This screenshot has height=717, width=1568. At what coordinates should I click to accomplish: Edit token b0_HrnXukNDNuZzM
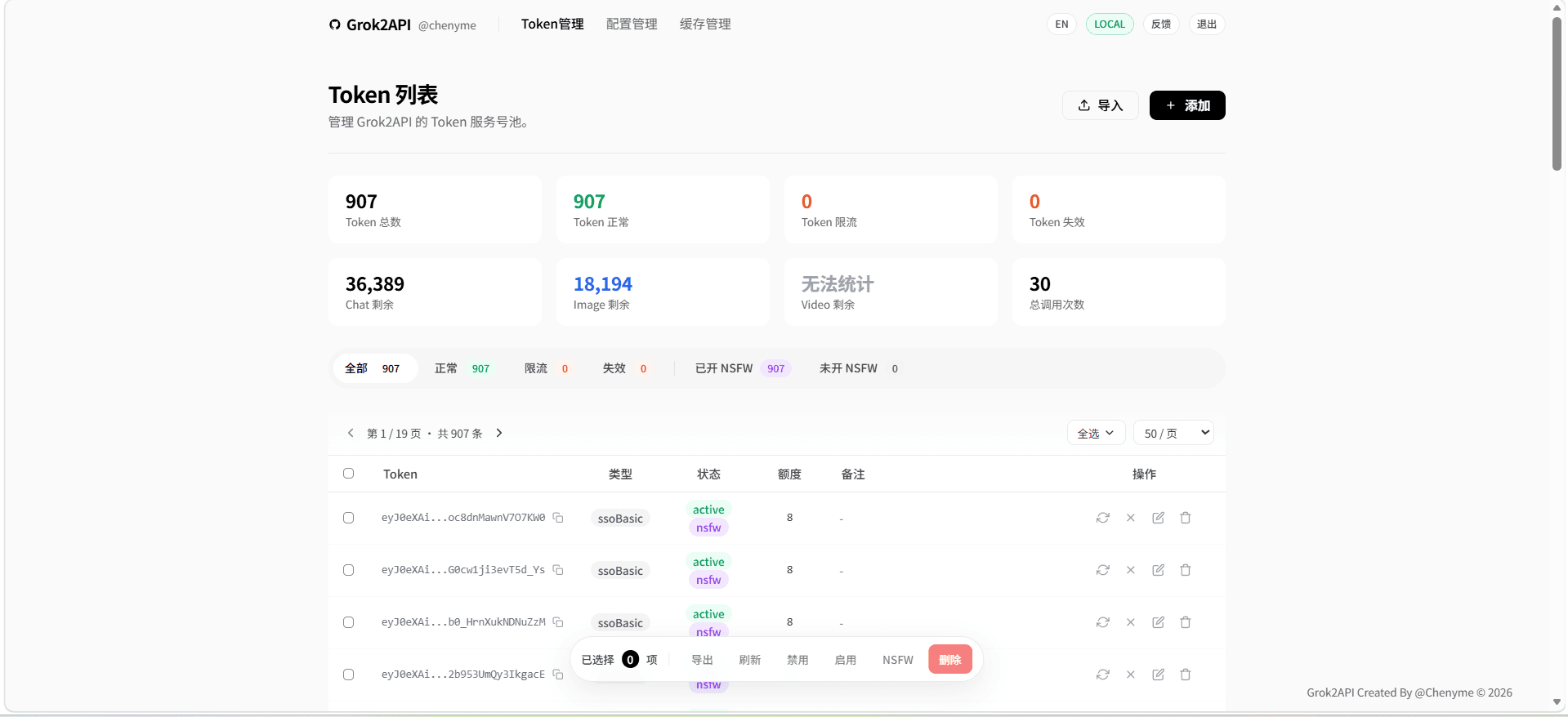[x=1158, y=622]
